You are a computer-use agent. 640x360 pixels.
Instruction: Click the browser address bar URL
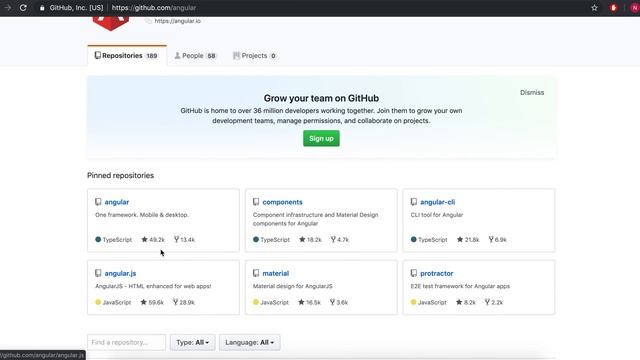coord(154,8)
